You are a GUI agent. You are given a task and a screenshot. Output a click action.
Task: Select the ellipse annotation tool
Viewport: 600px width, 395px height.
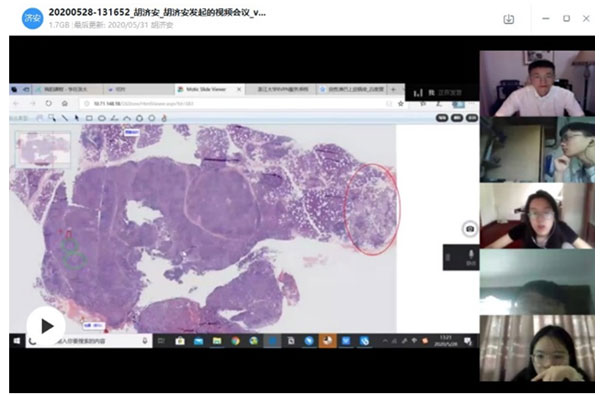pyautogui.click(x=101, y=118)
